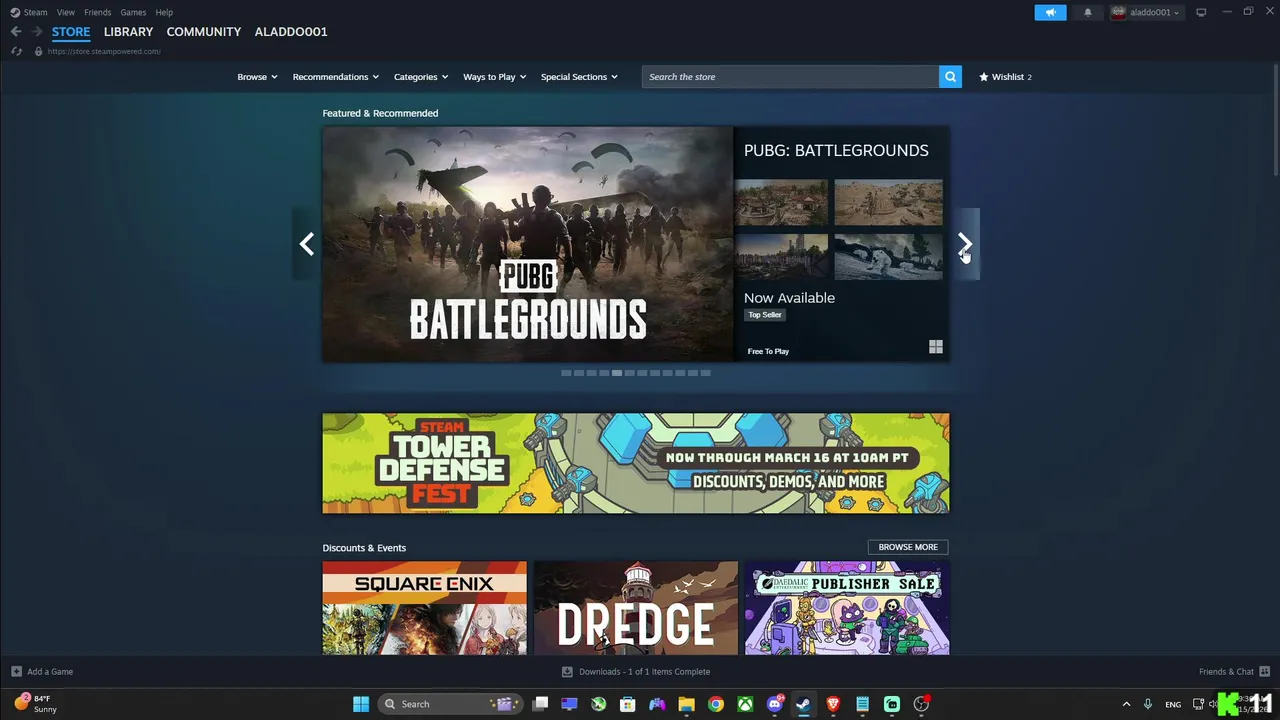Open the Games menu
Screen dimensions: 1280x720
point(133,12)
